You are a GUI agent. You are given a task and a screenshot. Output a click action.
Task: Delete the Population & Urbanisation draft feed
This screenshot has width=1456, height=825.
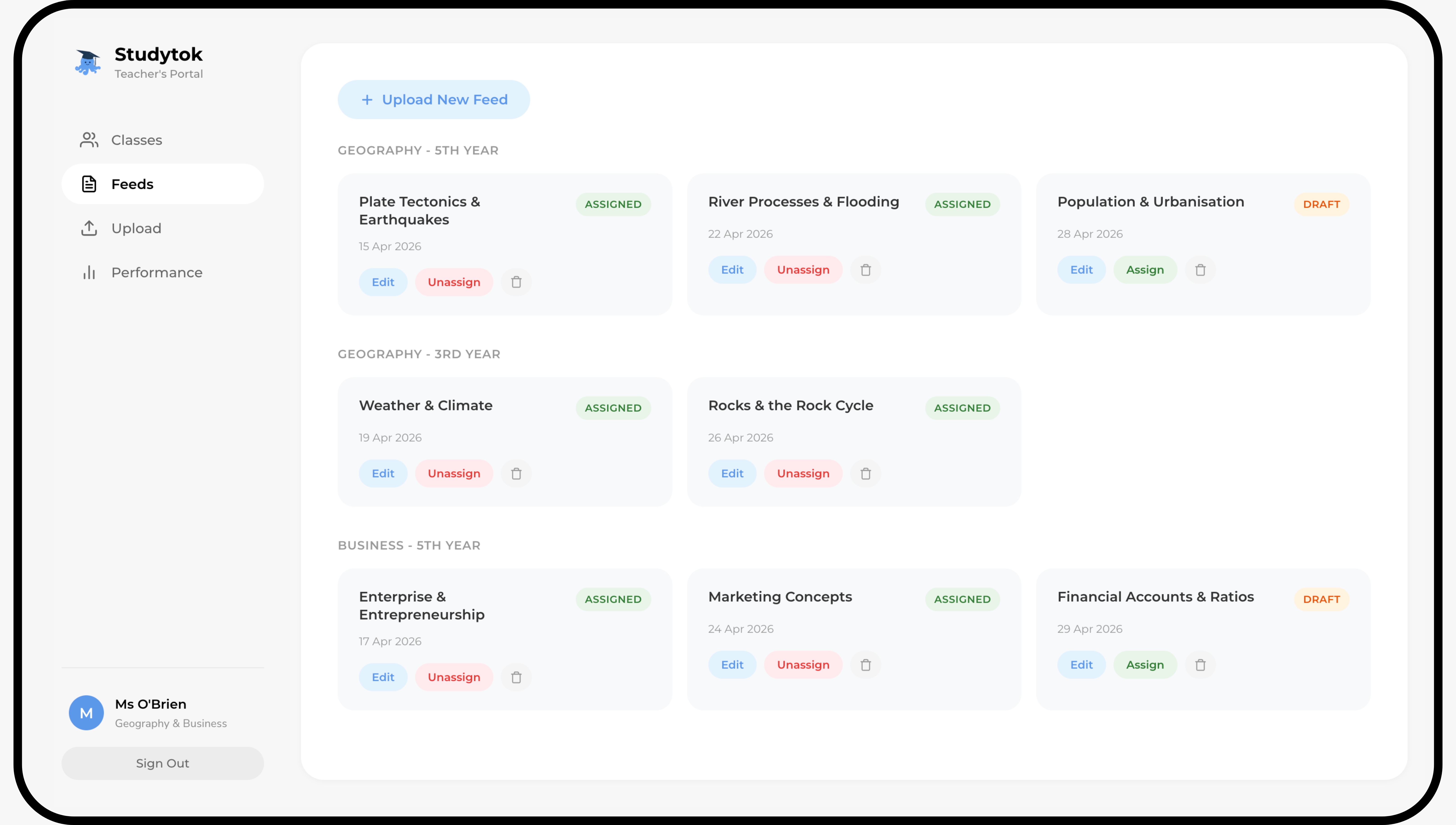1200,270
